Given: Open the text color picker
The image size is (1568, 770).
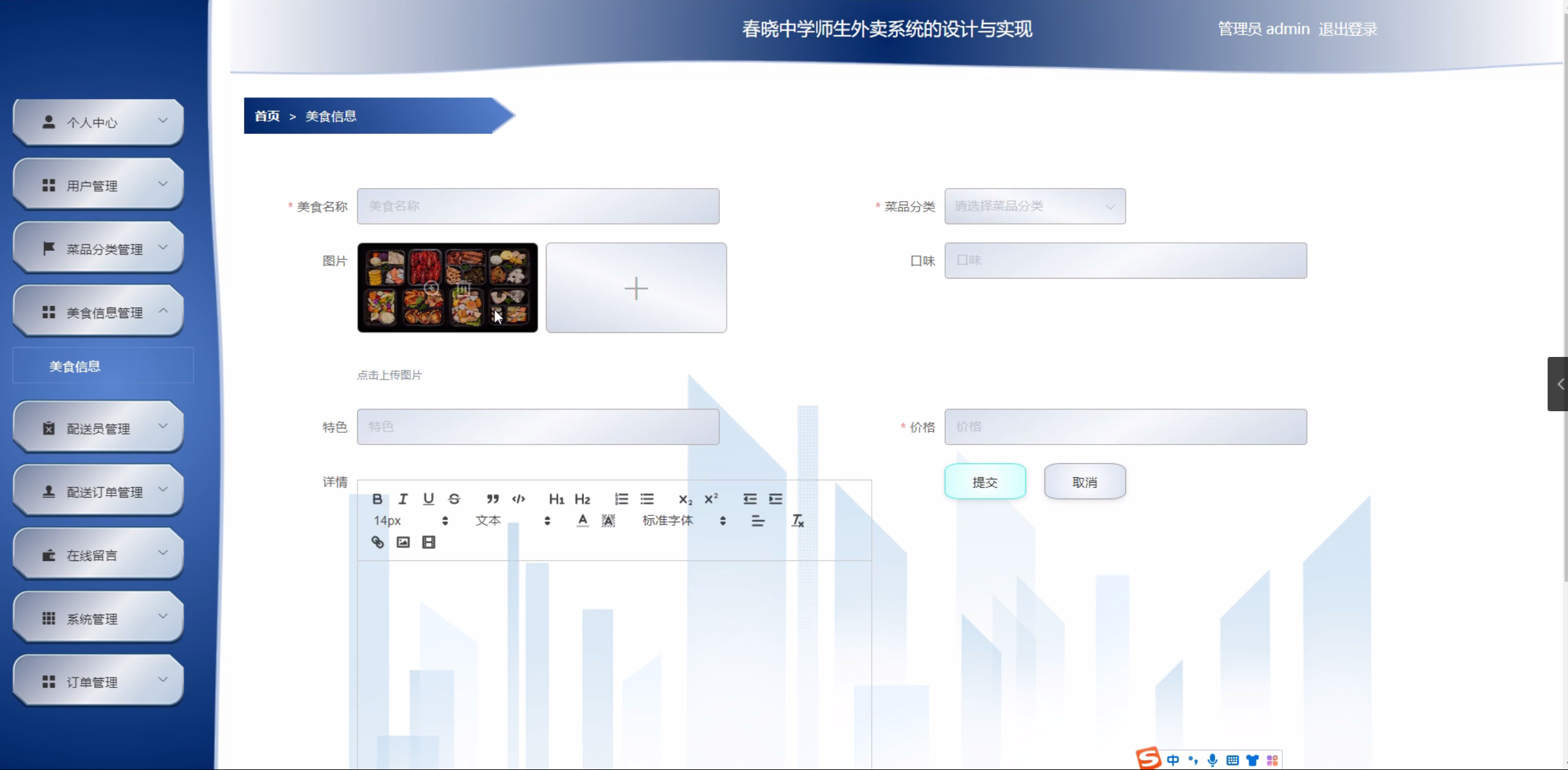Looking at the screenshot, I should pos(582,521).
